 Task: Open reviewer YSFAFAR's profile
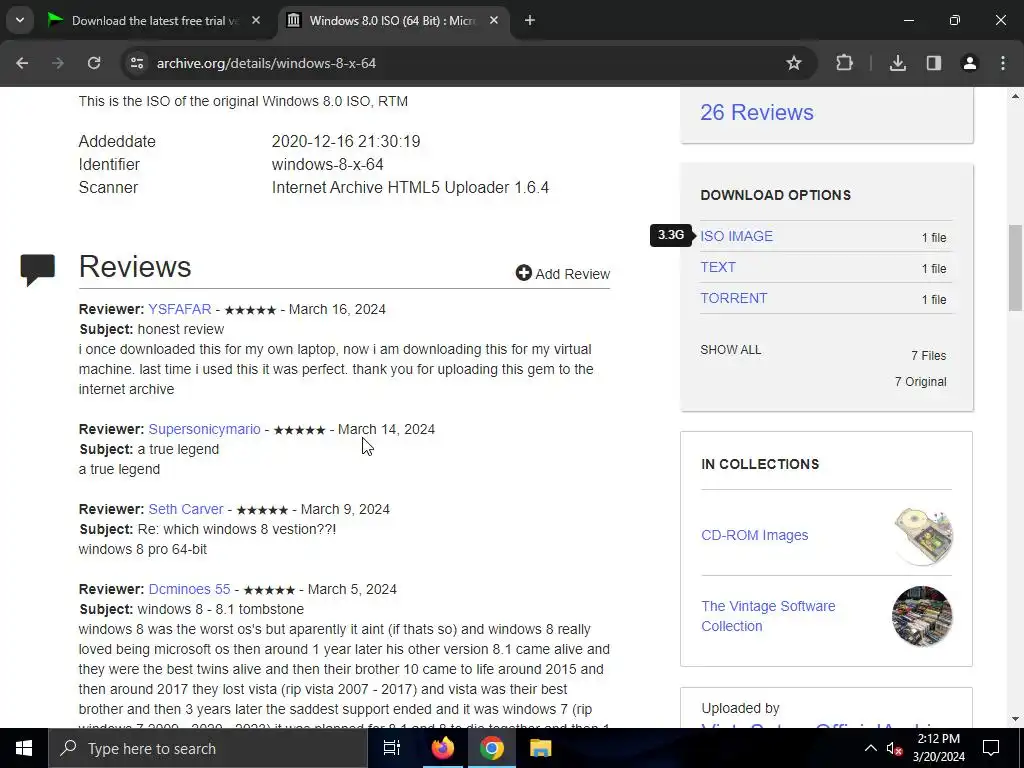point(180,310)
